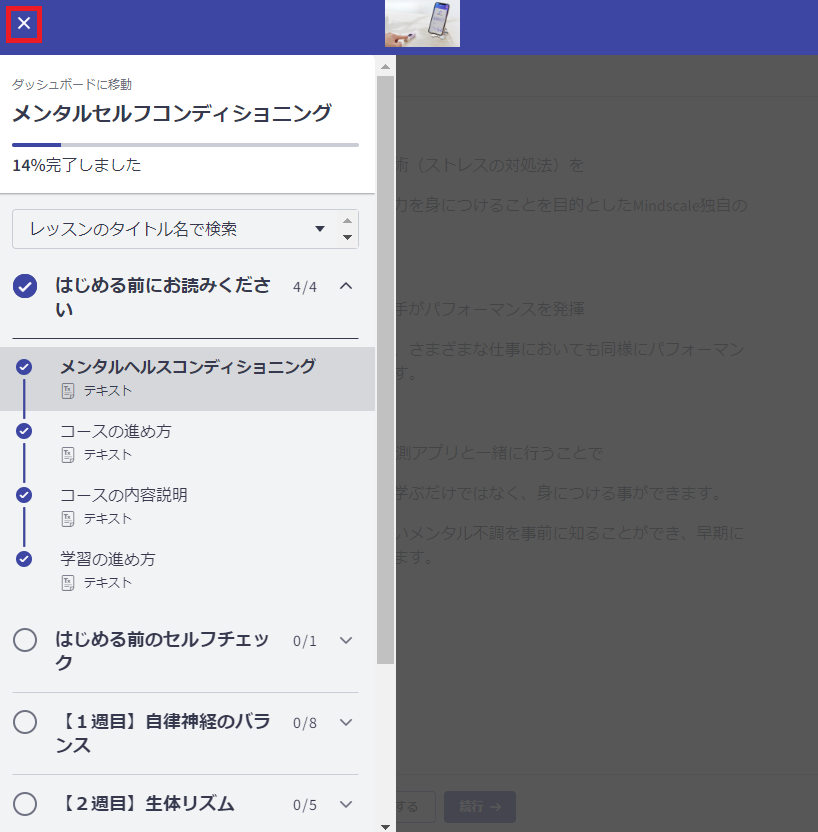Image resolution: width=818 pixels, height=832 pixels.
Task: Click the 0/8 lesson count
Action: pyautogui.click(x=305, y=723)
